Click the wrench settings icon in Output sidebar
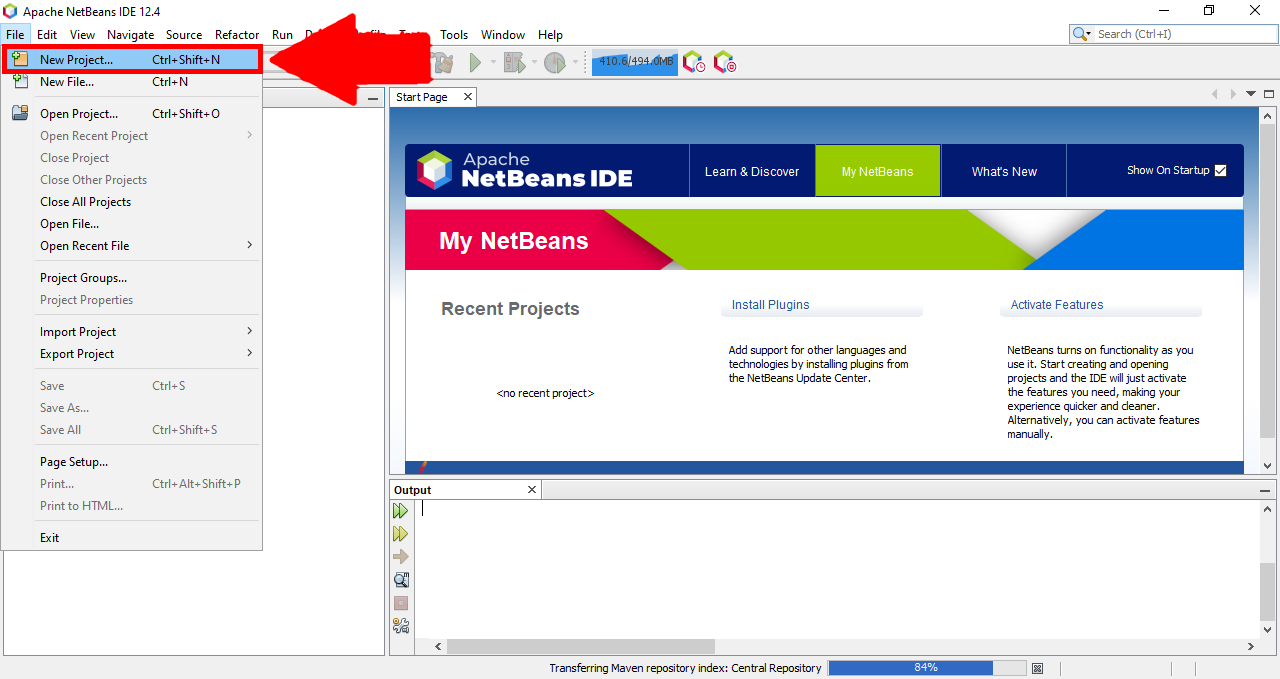The height and width of the screenshot is (679, 1280). point(401,626)
